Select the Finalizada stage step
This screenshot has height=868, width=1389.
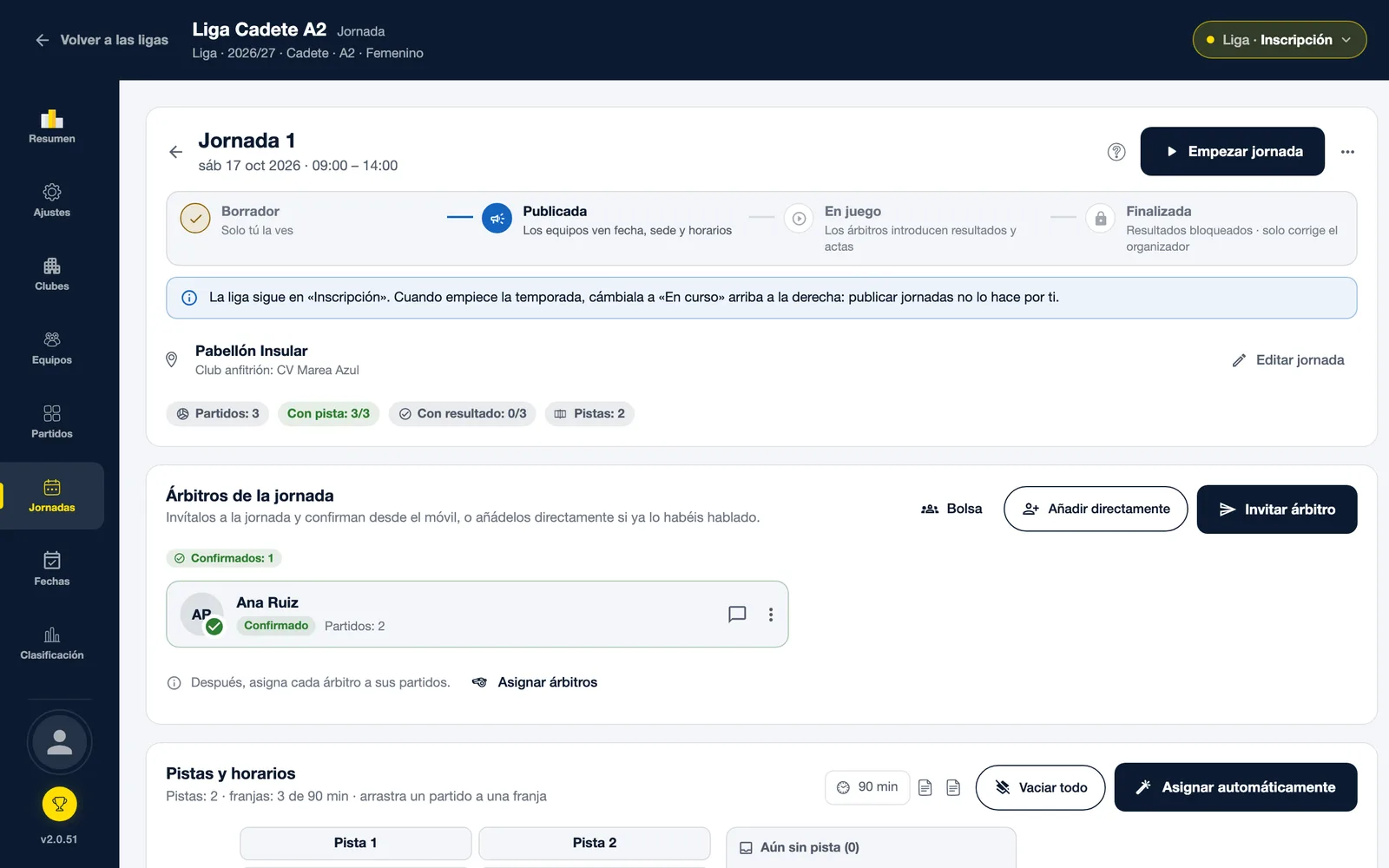[1214, 227]
